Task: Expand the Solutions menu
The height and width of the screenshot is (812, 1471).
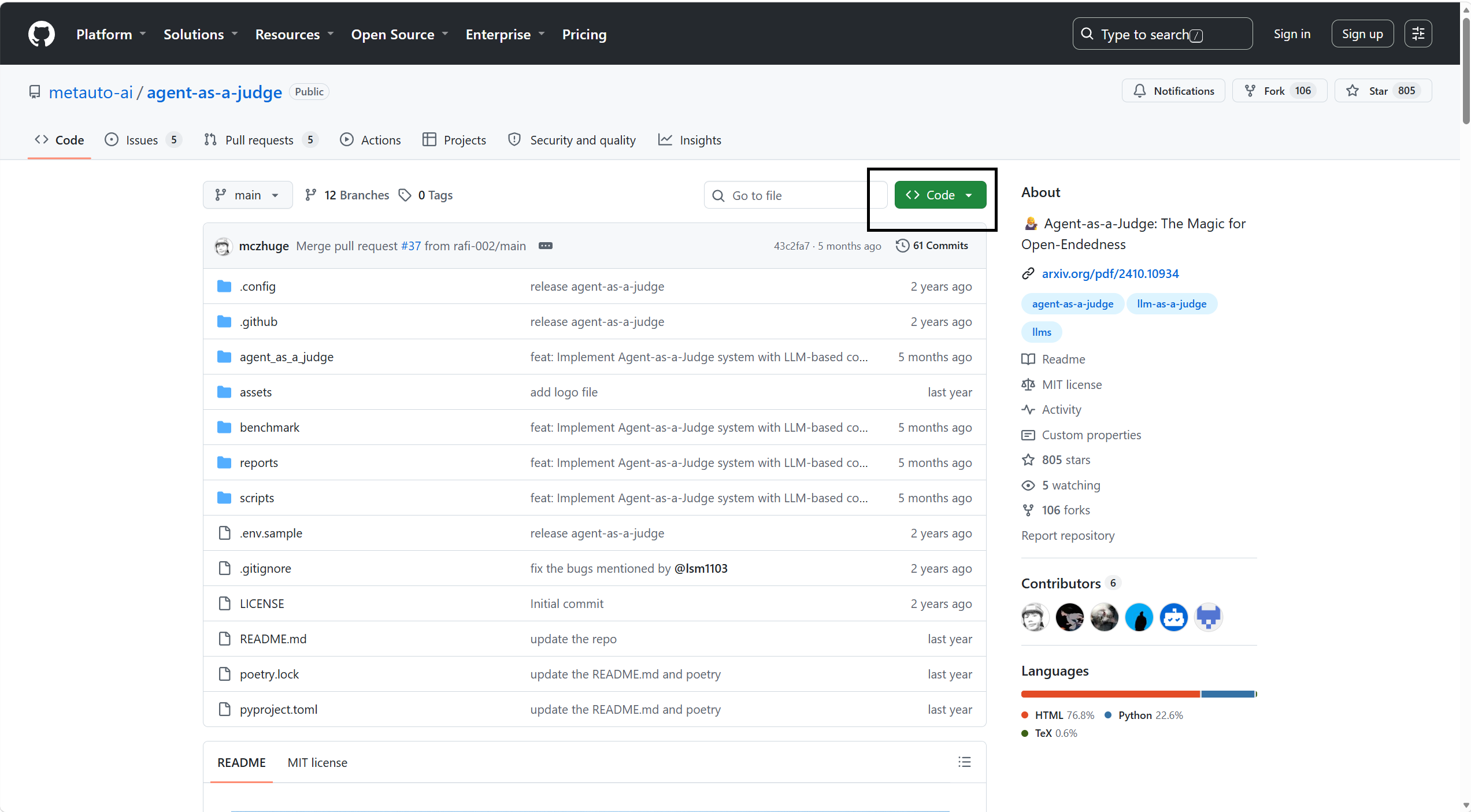Action: (201, 35)
